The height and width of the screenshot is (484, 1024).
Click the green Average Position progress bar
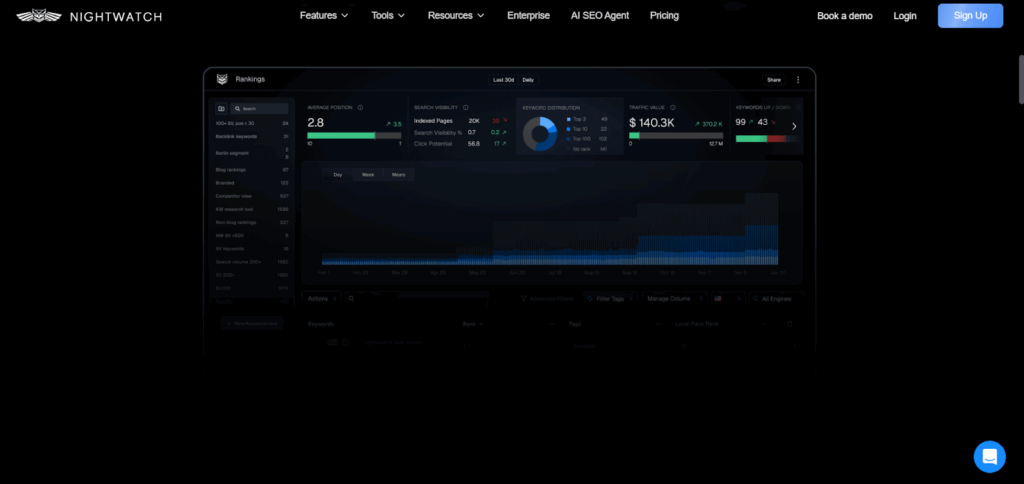[x=340, y=135]
